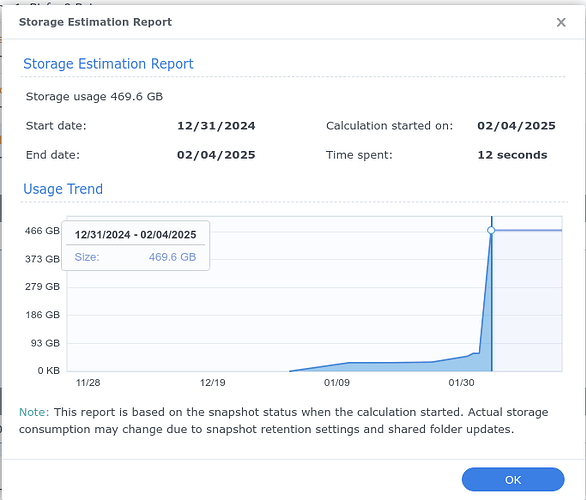Click the End date value 02/04/2025
Image resolution: width=586 pixels, height=500 pixels.
216,155
